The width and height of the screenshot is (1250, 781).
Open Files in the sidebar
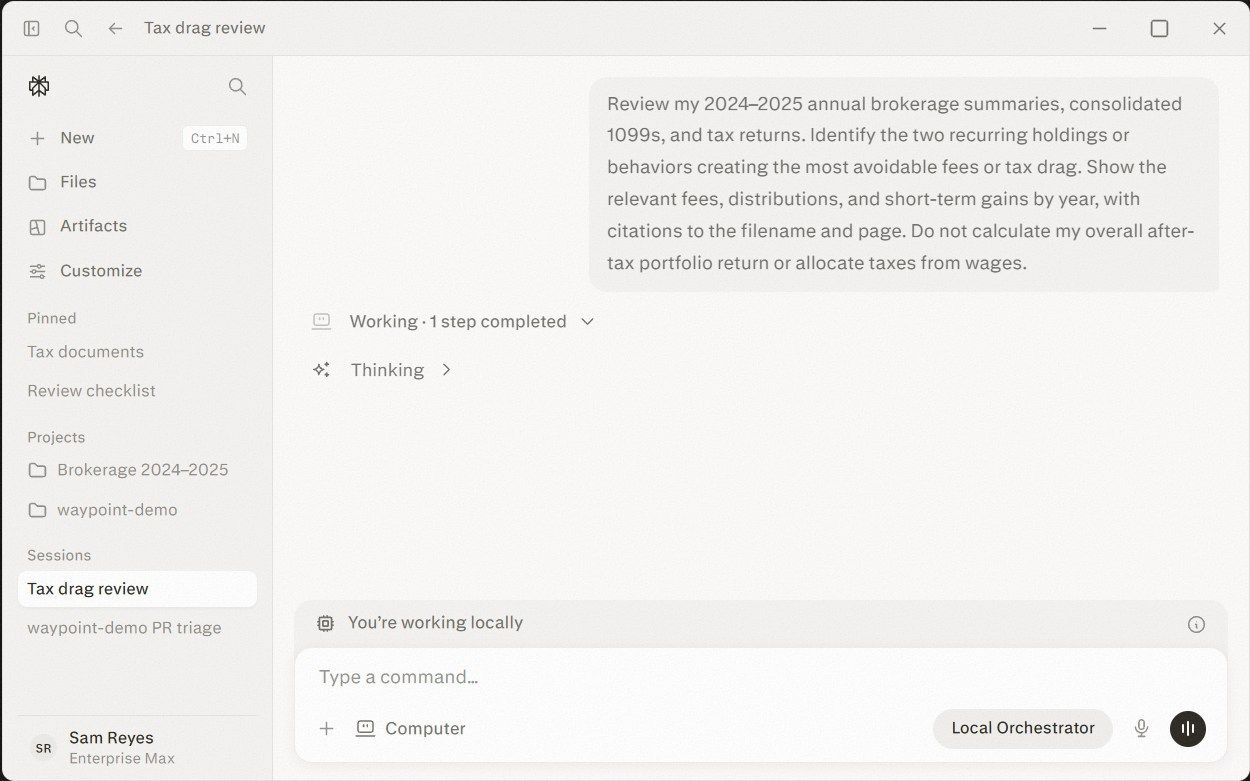coord(137,182)
